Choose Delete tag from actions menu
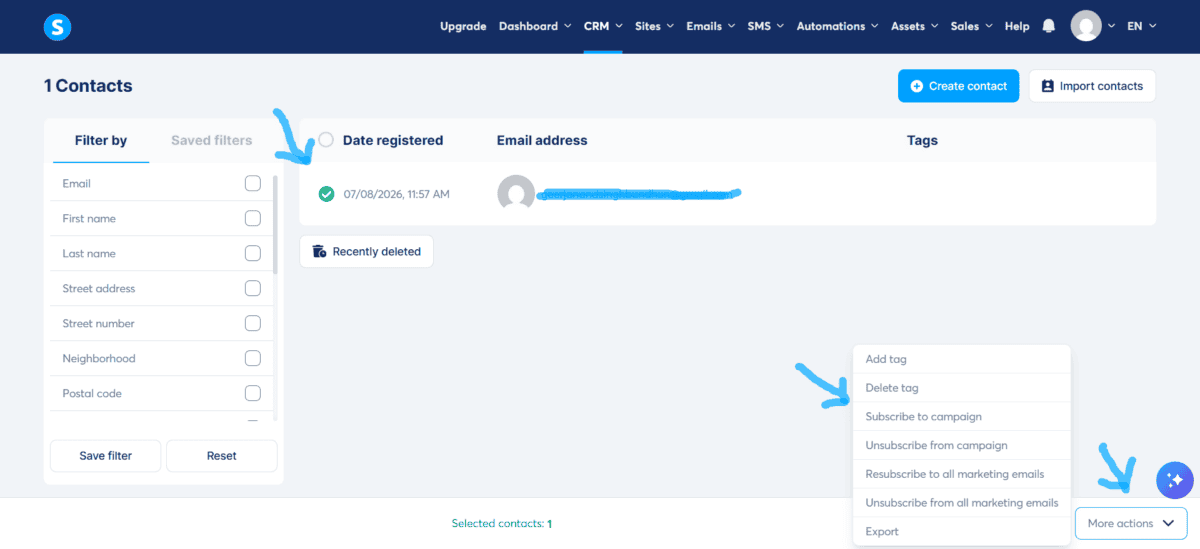The image size is (1200, 549). pyautogui.click(x=962, y=388)
